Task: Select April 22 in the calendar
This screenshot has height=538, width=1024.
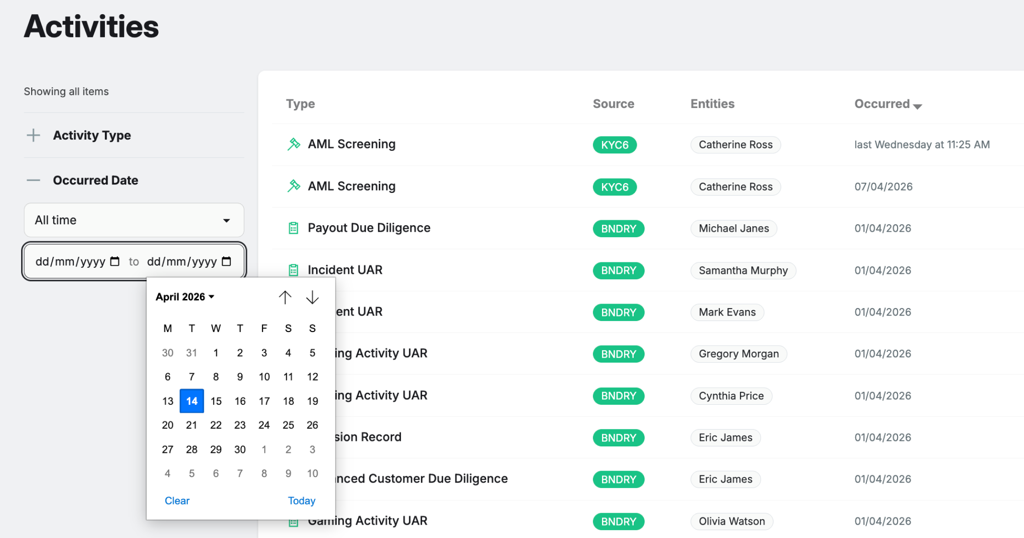Action: point(216,425)
